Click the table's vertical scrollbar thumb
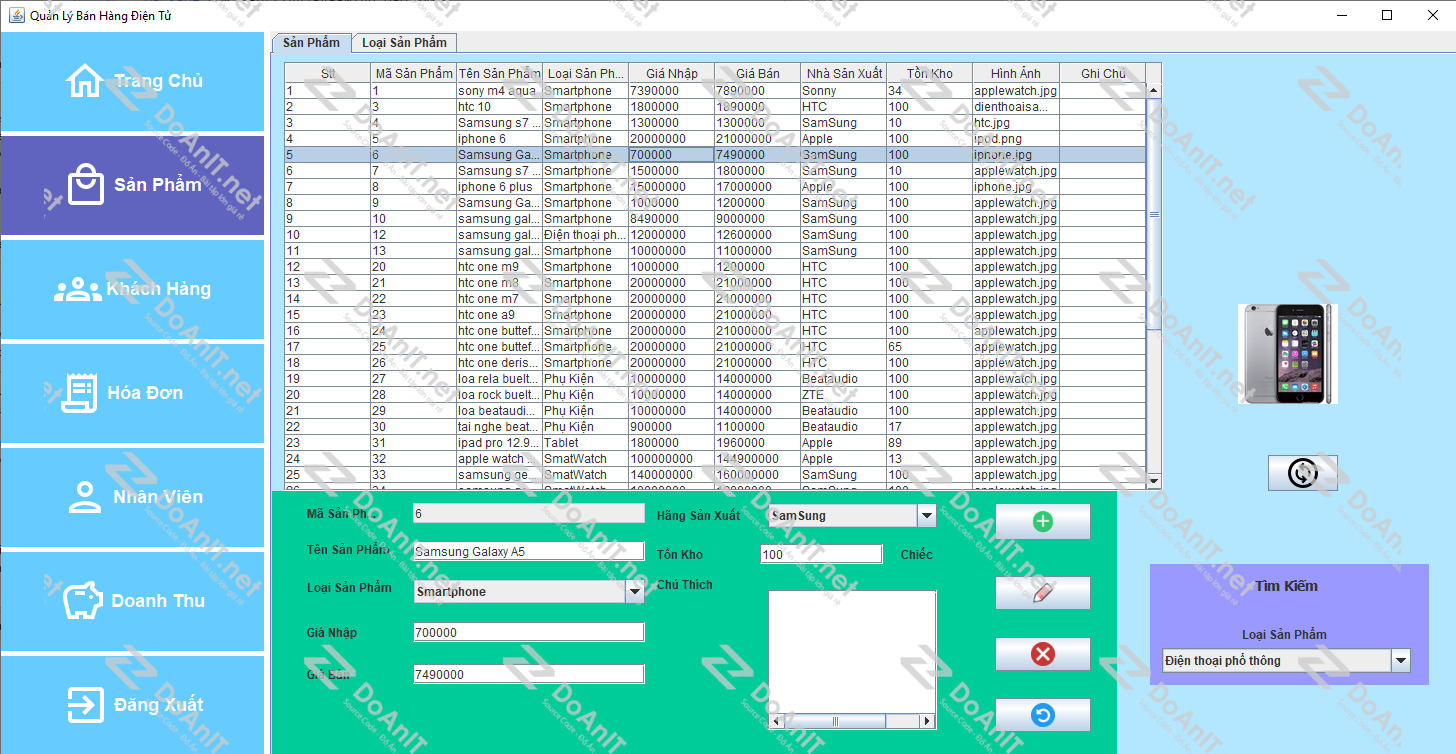The width and height of the screenshot is (1456, 754). 1153,214
